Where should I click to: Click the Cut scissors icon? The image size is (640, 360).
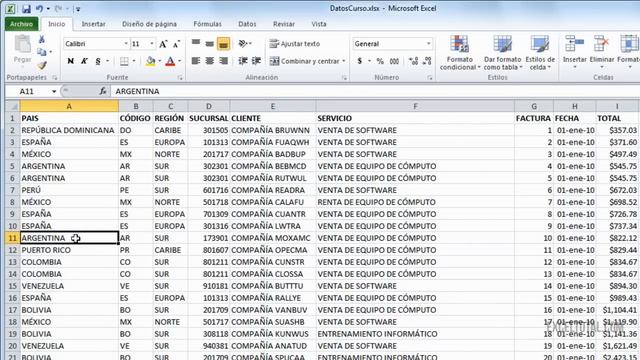pyautogui.click(x=42, y=40)
